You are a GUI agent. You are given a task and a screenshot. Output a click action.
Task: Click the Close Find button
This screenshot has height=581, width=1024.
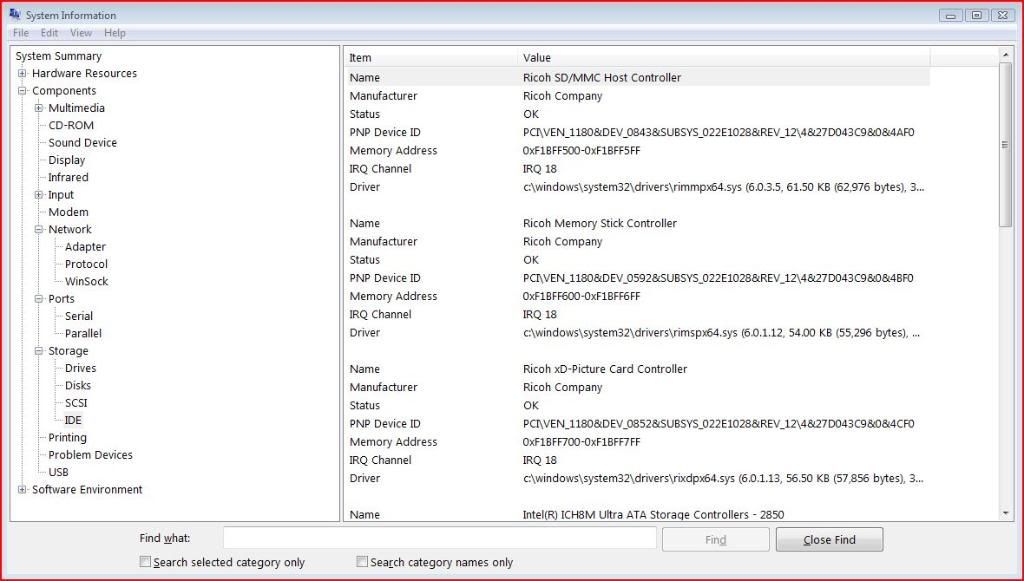[829, 540]
